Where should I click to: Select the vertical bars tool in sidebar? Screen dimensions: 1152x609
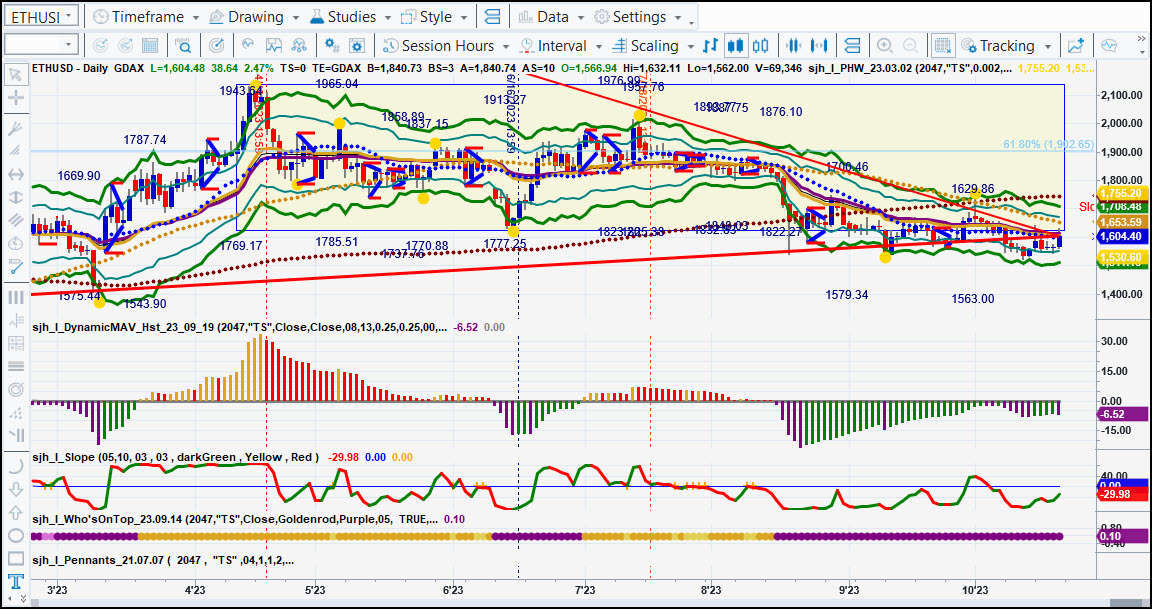(15, 297)
